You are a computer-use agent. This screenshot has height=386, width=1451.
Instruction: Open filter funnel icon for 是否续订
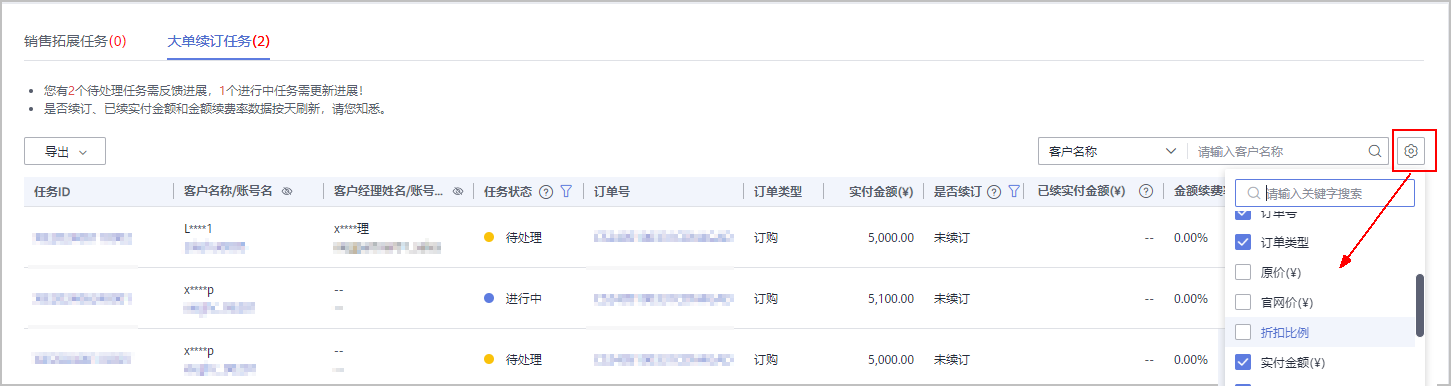1014,191
